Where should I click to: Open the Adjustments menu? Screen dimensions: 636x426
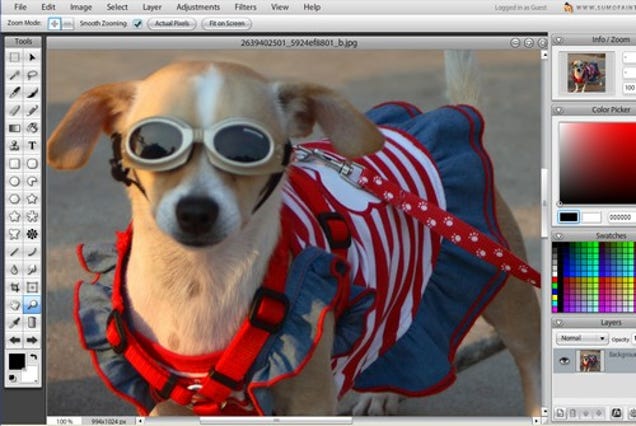coord(197,7)
